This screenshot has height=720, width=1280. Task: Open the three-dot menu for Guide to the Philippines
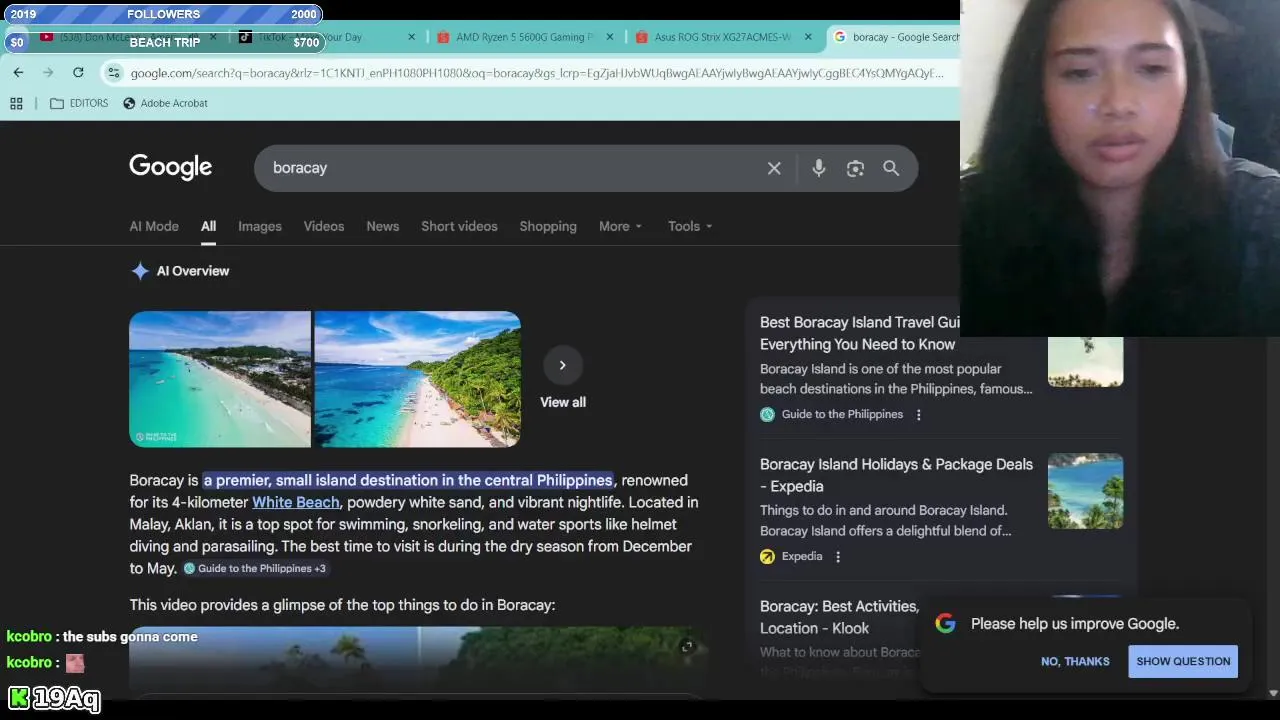[919, 414]
